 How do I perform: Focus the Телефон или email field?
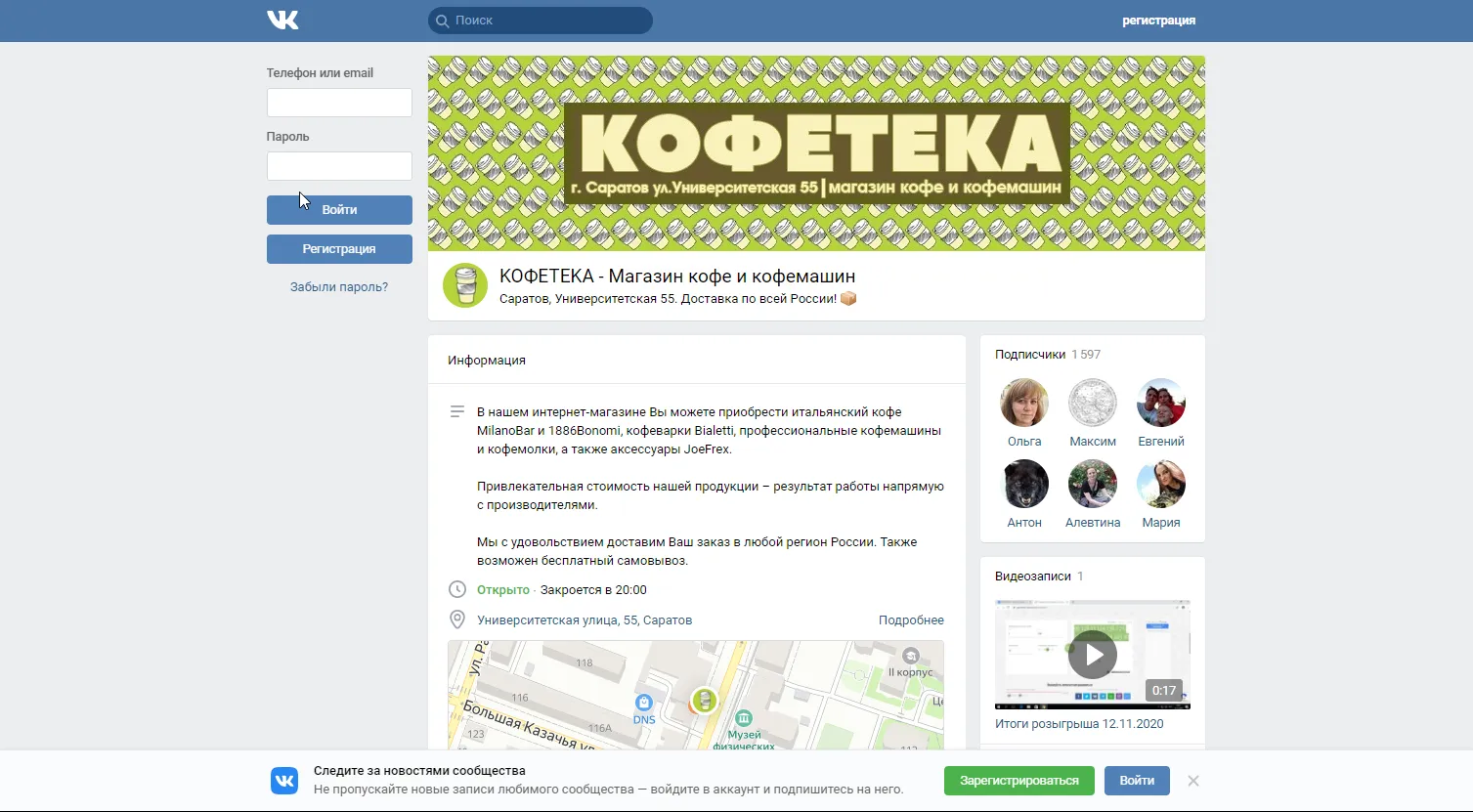pyautogui.click(x=339, y=103)
